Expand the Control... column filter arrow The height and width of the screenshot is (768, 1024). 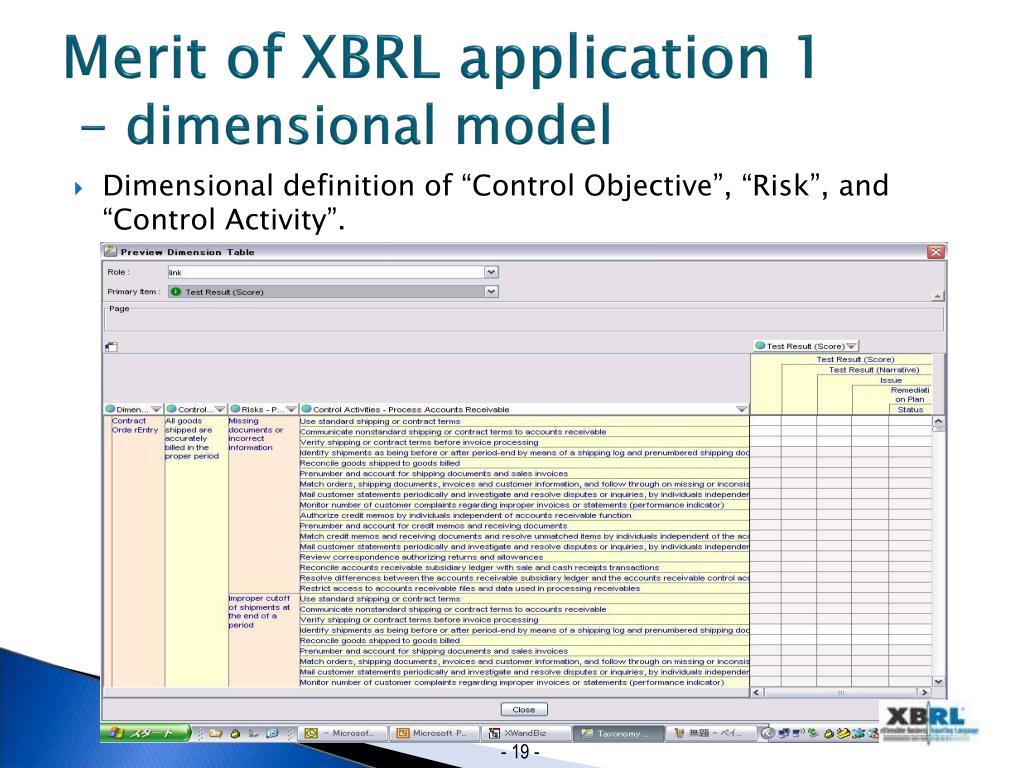coord(219,409)
